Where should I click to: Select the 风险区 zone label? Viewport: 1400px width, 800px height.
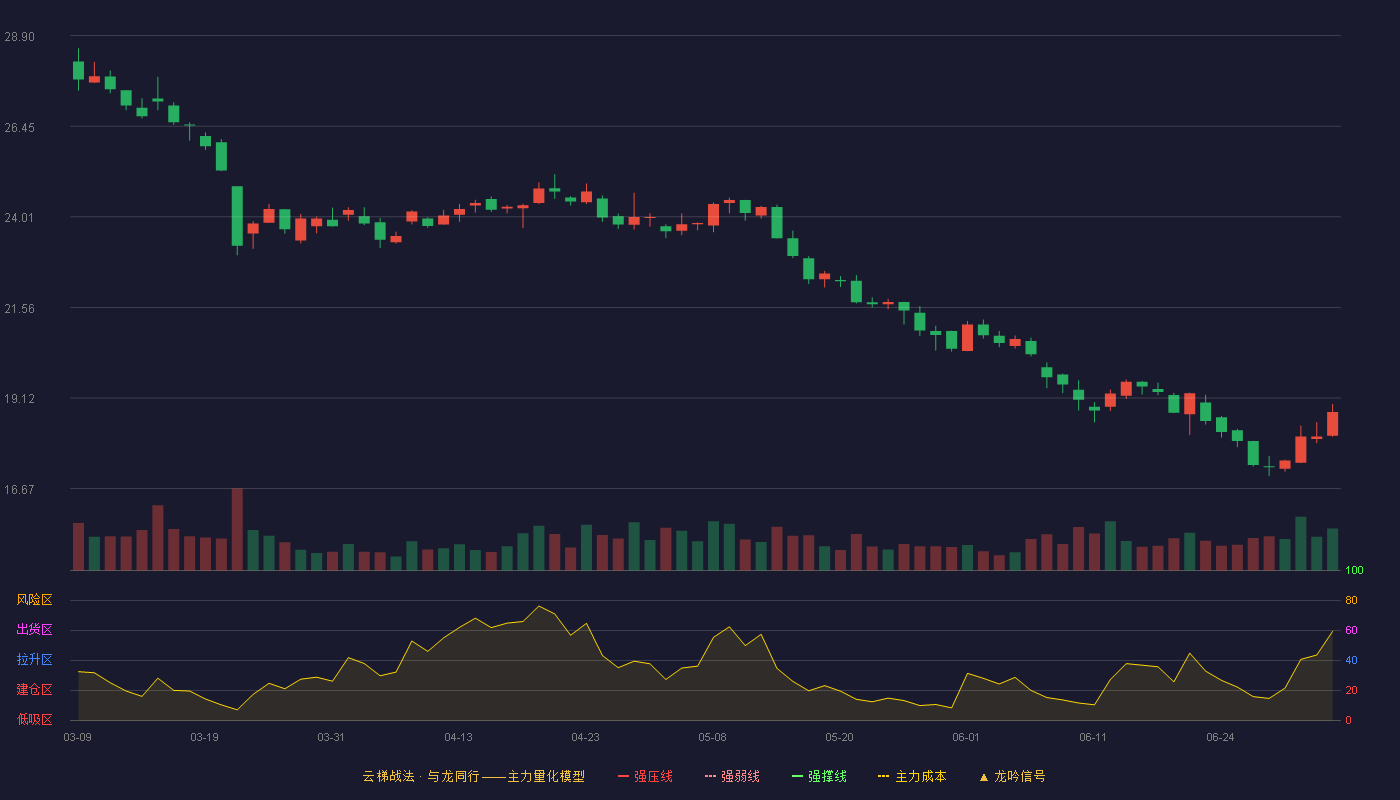point(34,600)
